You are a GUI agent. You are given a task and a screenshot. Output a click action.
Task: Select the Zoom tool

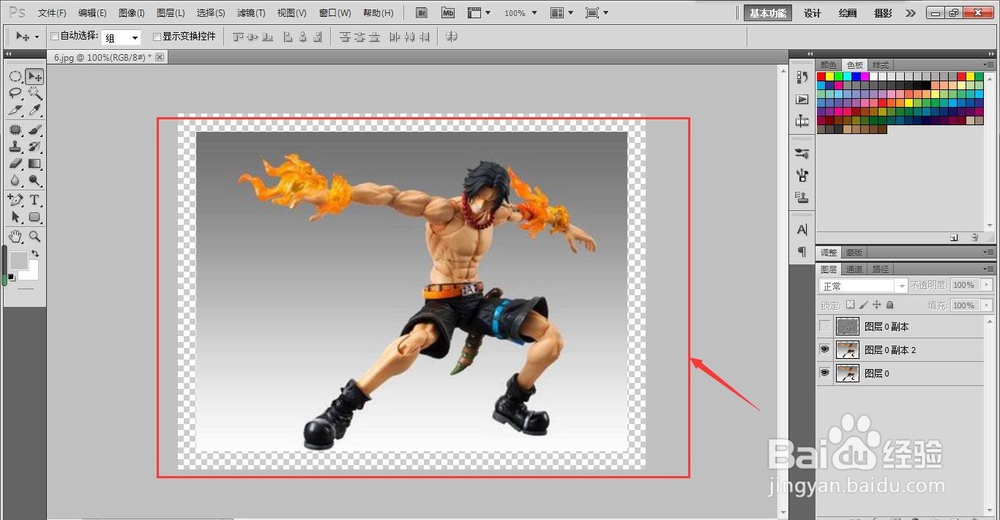pos(34,237)
